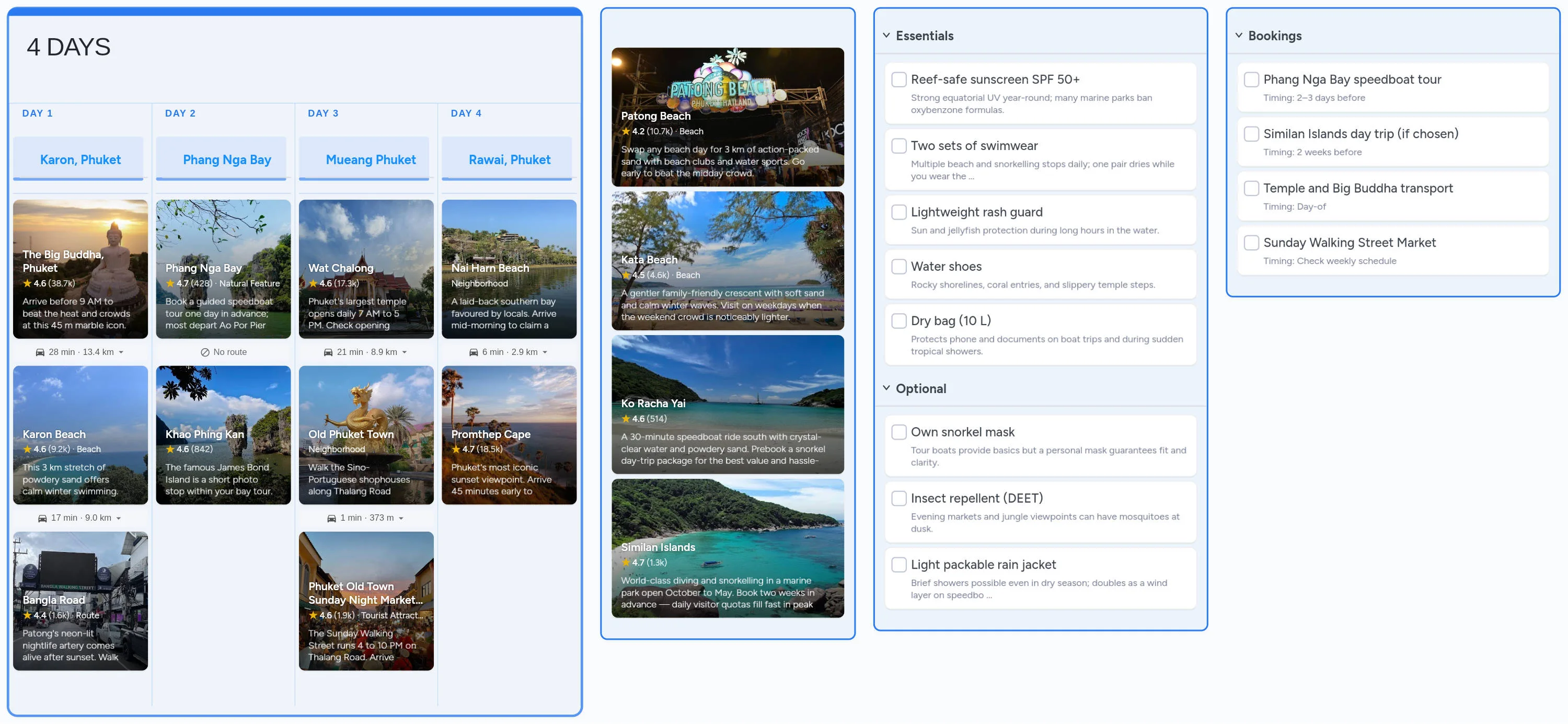Viewport: 1568px width, 724px height.
Task: Open the Promthep Cape card
Action: (x=510, y=435)
